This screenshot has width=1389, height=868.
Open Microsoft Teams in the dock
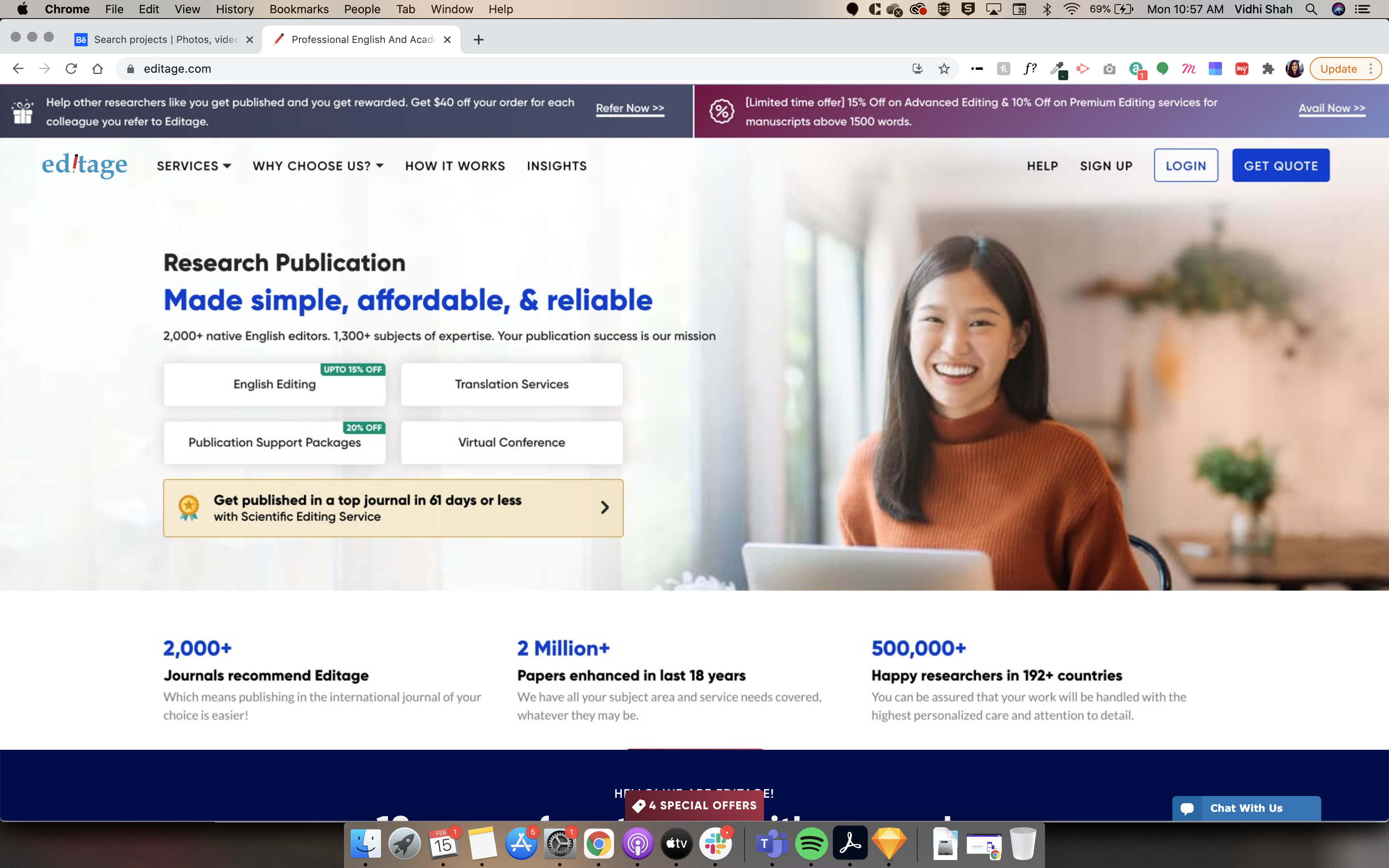(772, 843)
